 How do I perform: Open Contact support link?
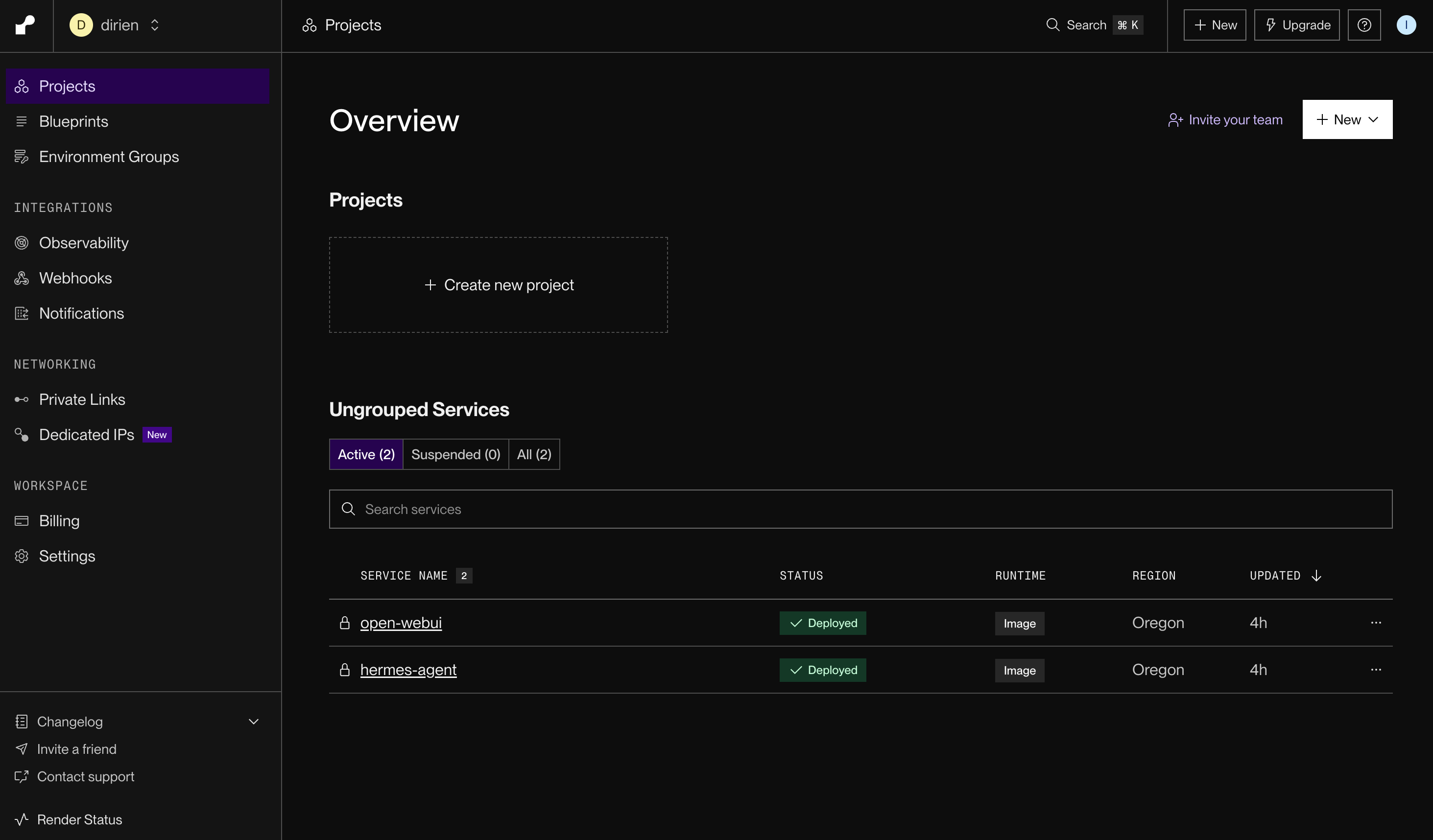pyautogui.click(x=85, y=776)
